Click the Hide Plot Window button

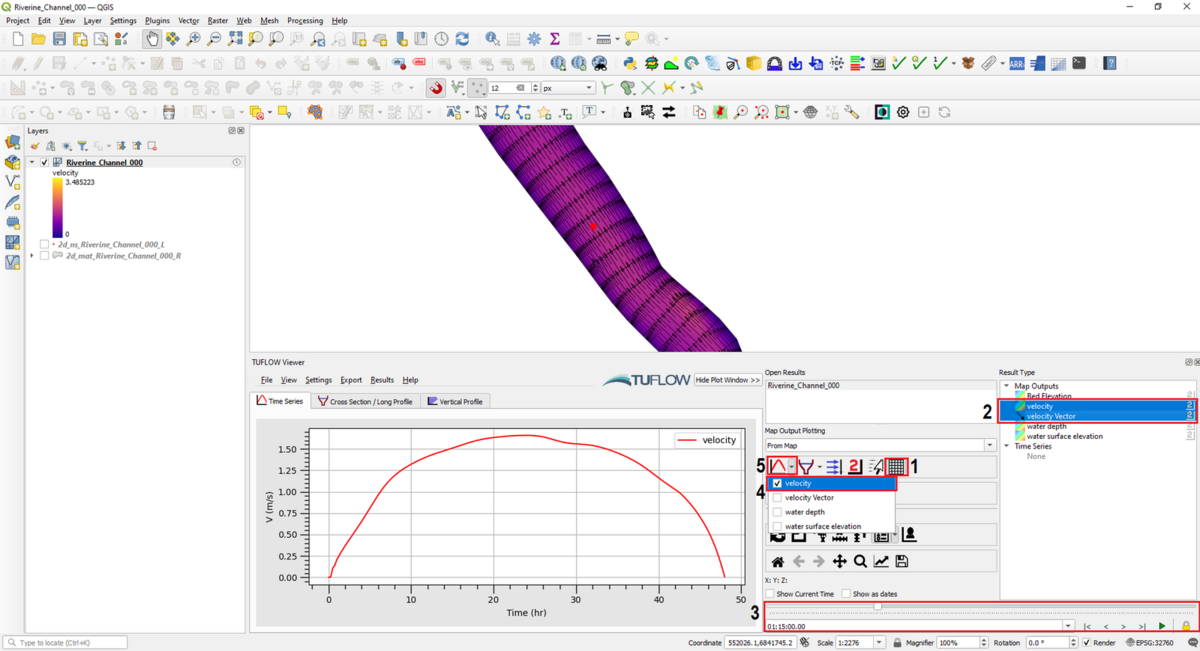tap(727, 380)
